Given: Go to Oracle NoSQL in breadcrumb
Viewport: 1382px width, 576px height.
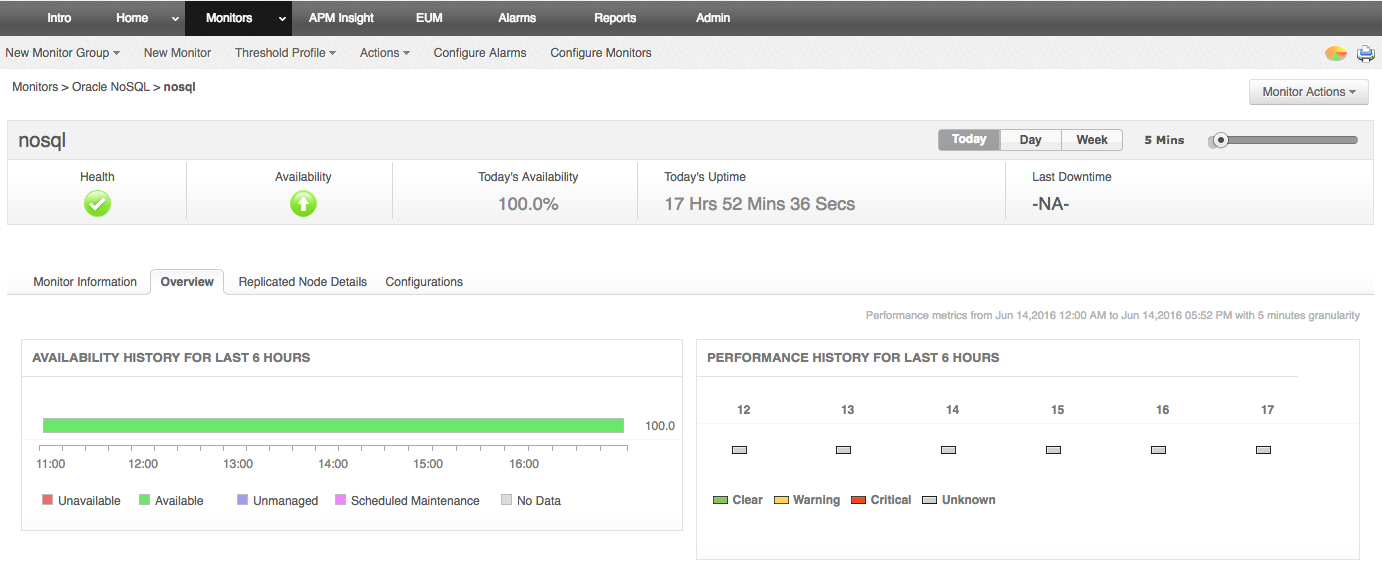Looking at the screenshot, I should tap(110, 87).
